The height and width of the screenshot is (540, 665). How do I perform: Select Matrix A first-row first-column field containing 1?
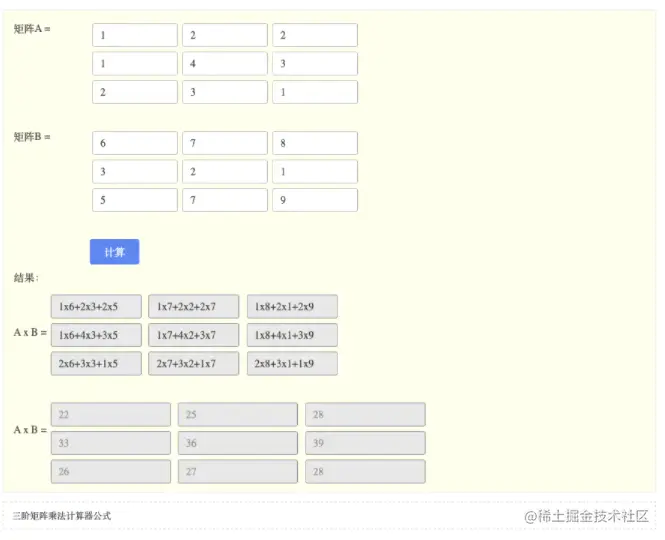point(135,35)
